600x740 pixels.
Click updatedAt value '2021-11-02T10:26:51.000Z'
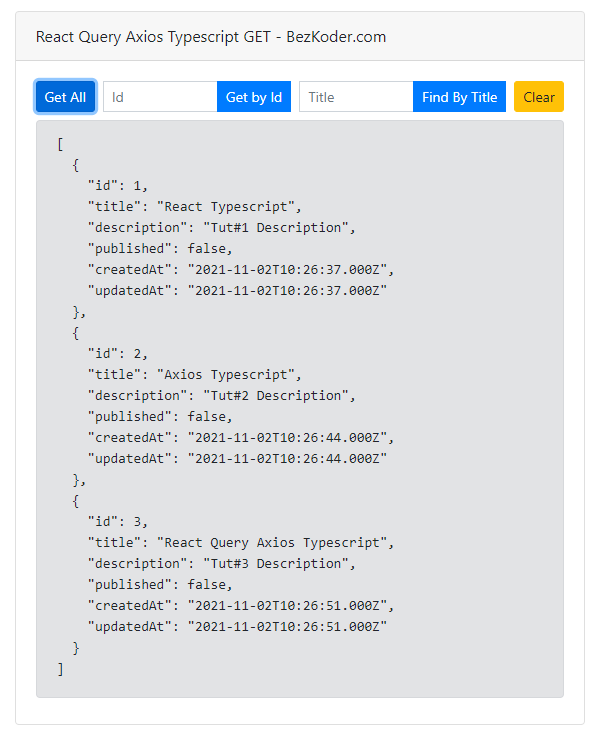pos(287,627)
